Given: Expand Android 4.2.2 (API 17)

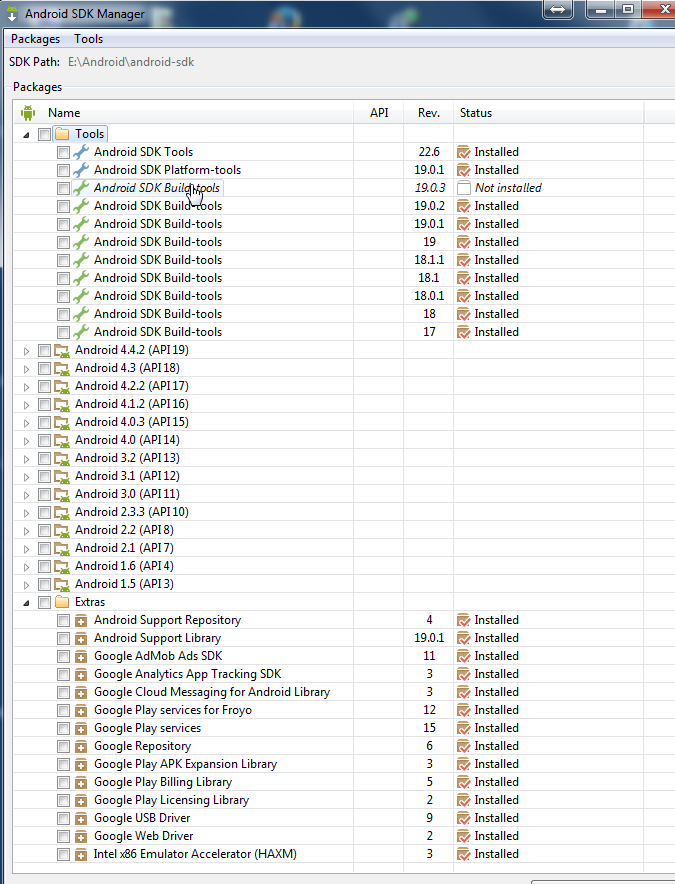Looking at the screenshot, I should tap(26, 387).
